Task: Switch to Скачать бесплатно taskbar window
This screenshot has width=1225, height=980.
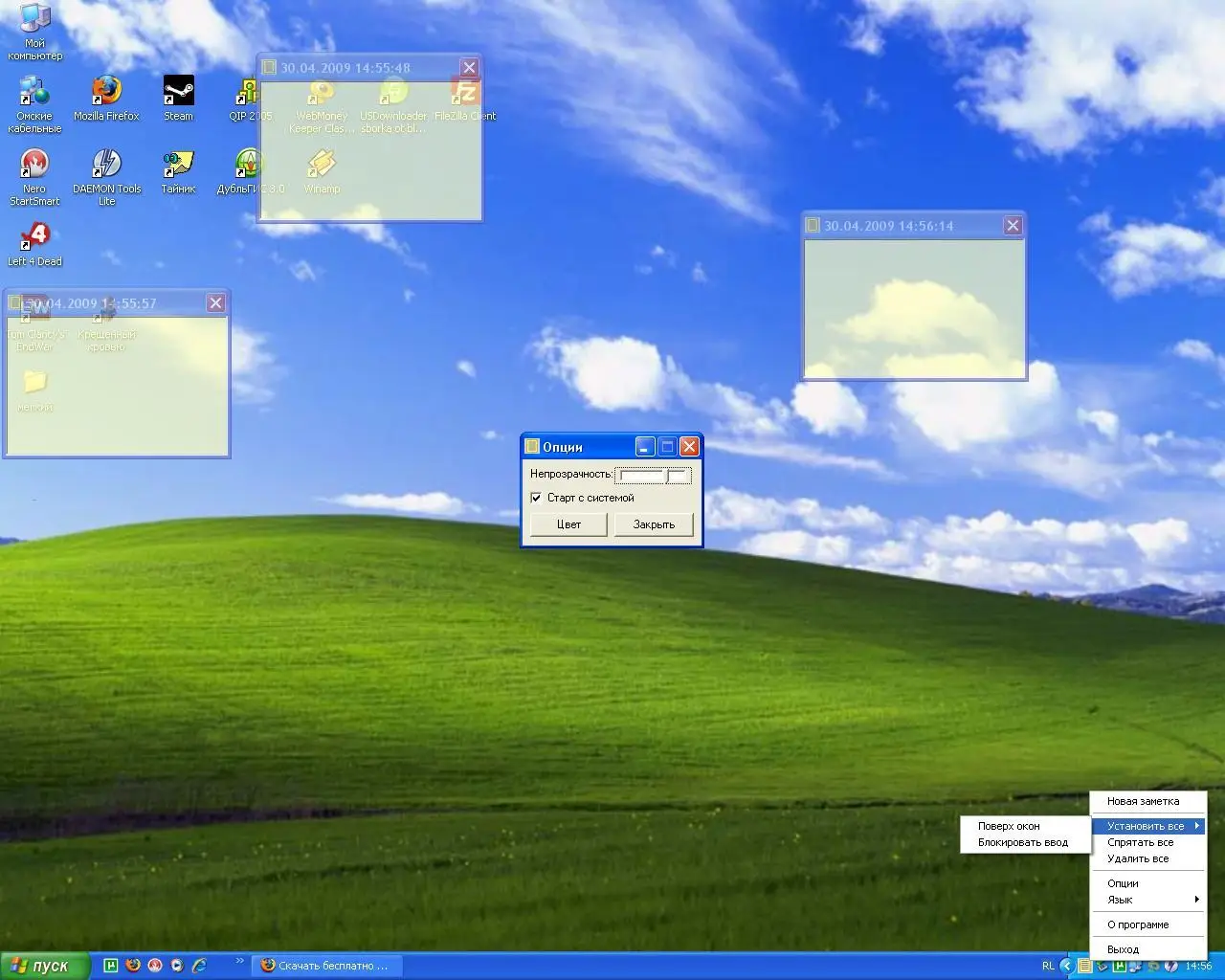Action: point(327,966)
